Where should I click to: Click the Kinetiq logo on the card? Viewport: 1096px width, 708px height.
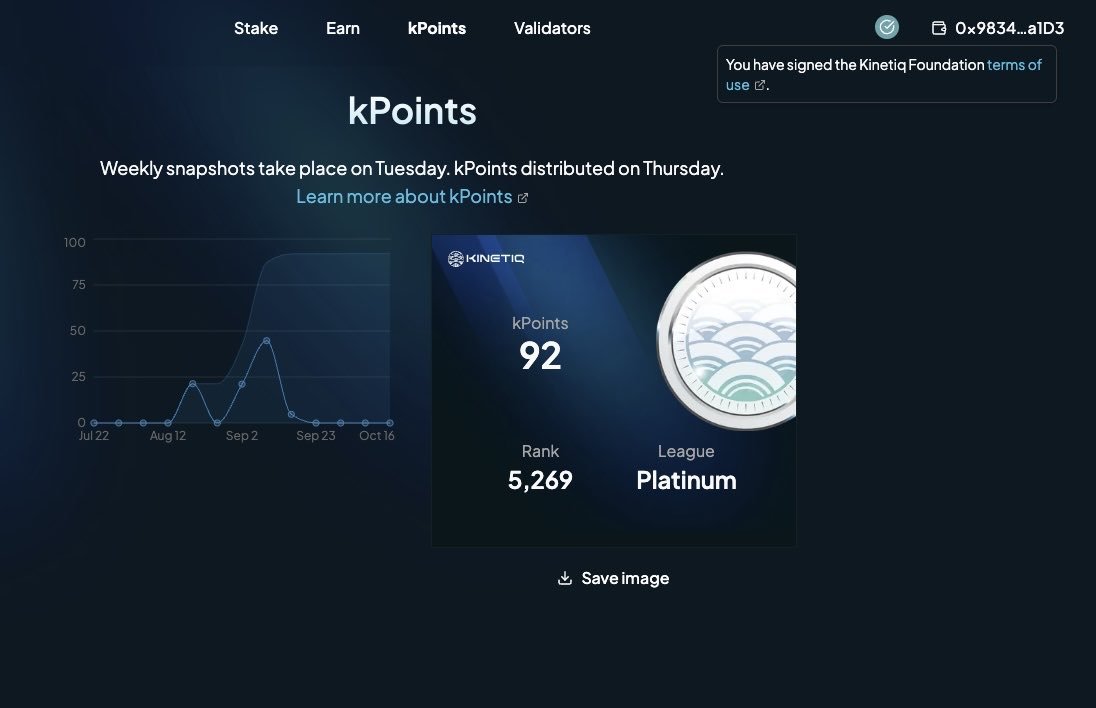486,259
